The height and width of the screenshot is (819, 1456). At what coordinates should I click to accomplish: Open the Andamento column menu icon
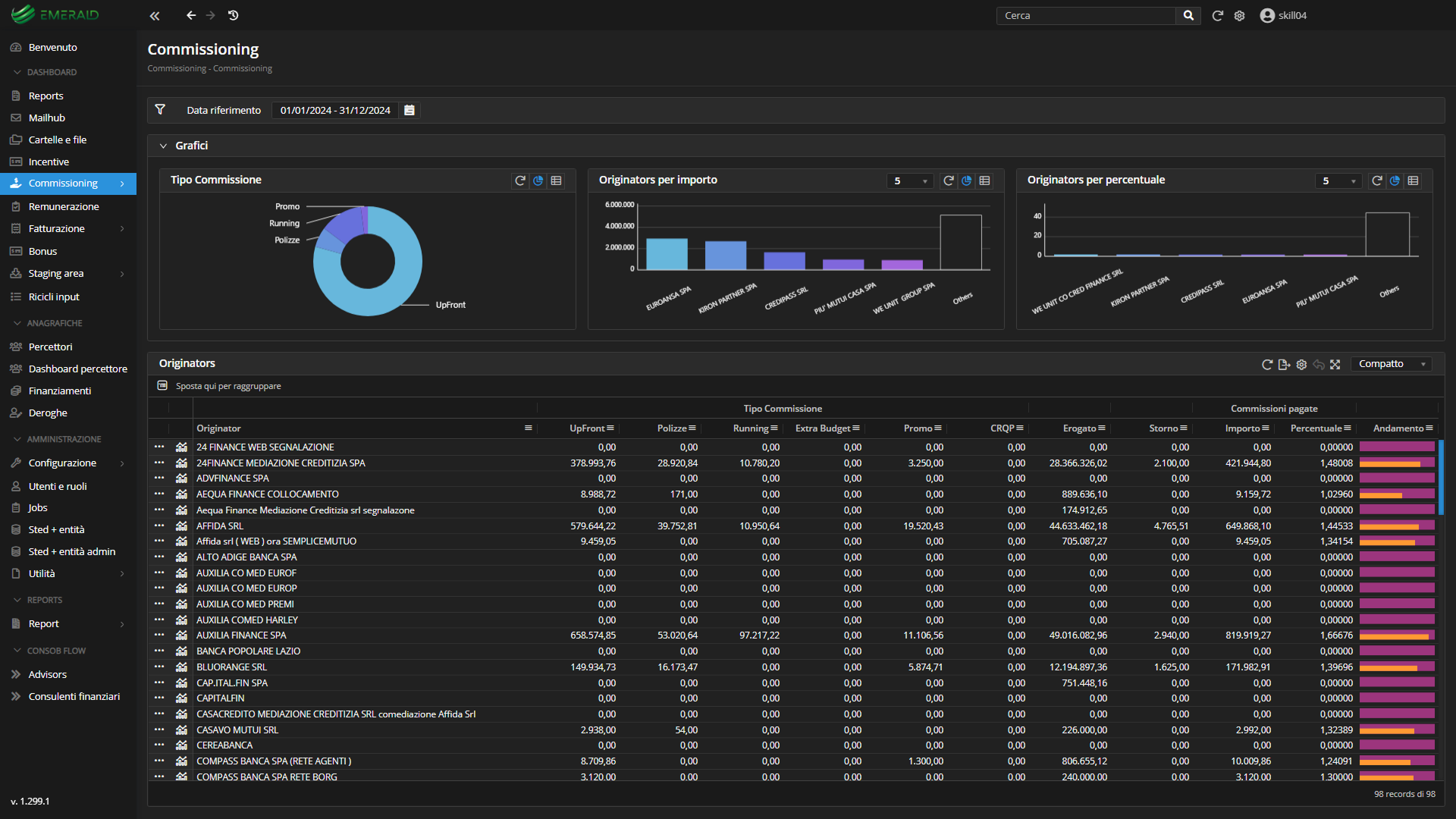coord(1429,428)
